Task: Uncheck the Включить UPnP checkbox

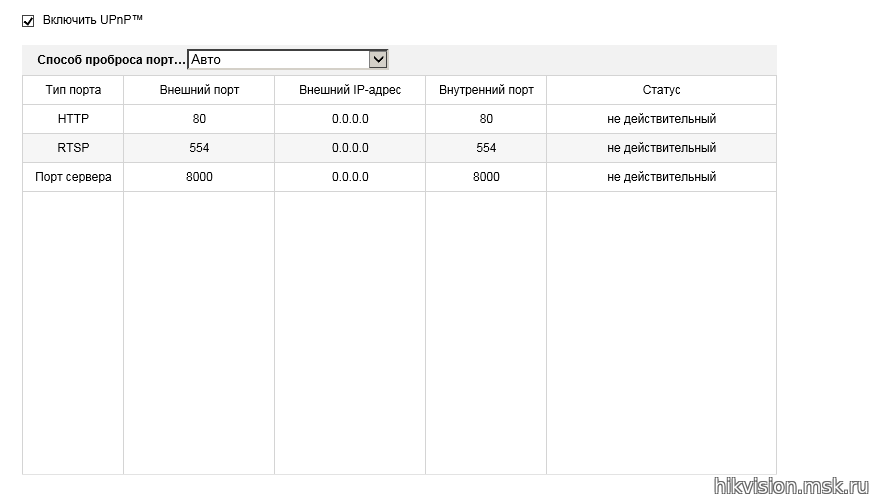Action: click(x=28, y=21)
